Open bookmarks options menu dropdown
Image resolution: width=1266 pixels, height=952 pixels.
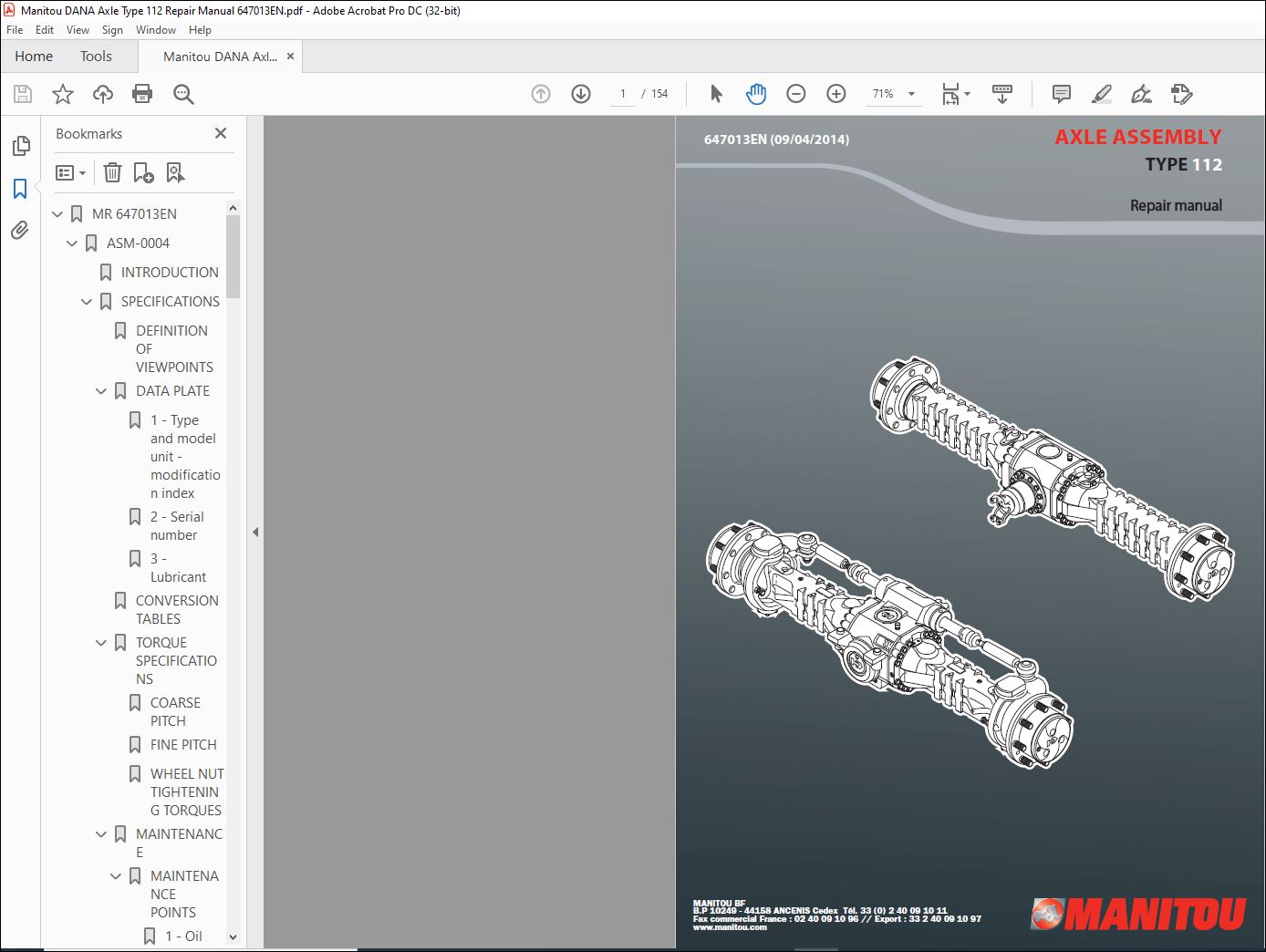tap(70, 172)
